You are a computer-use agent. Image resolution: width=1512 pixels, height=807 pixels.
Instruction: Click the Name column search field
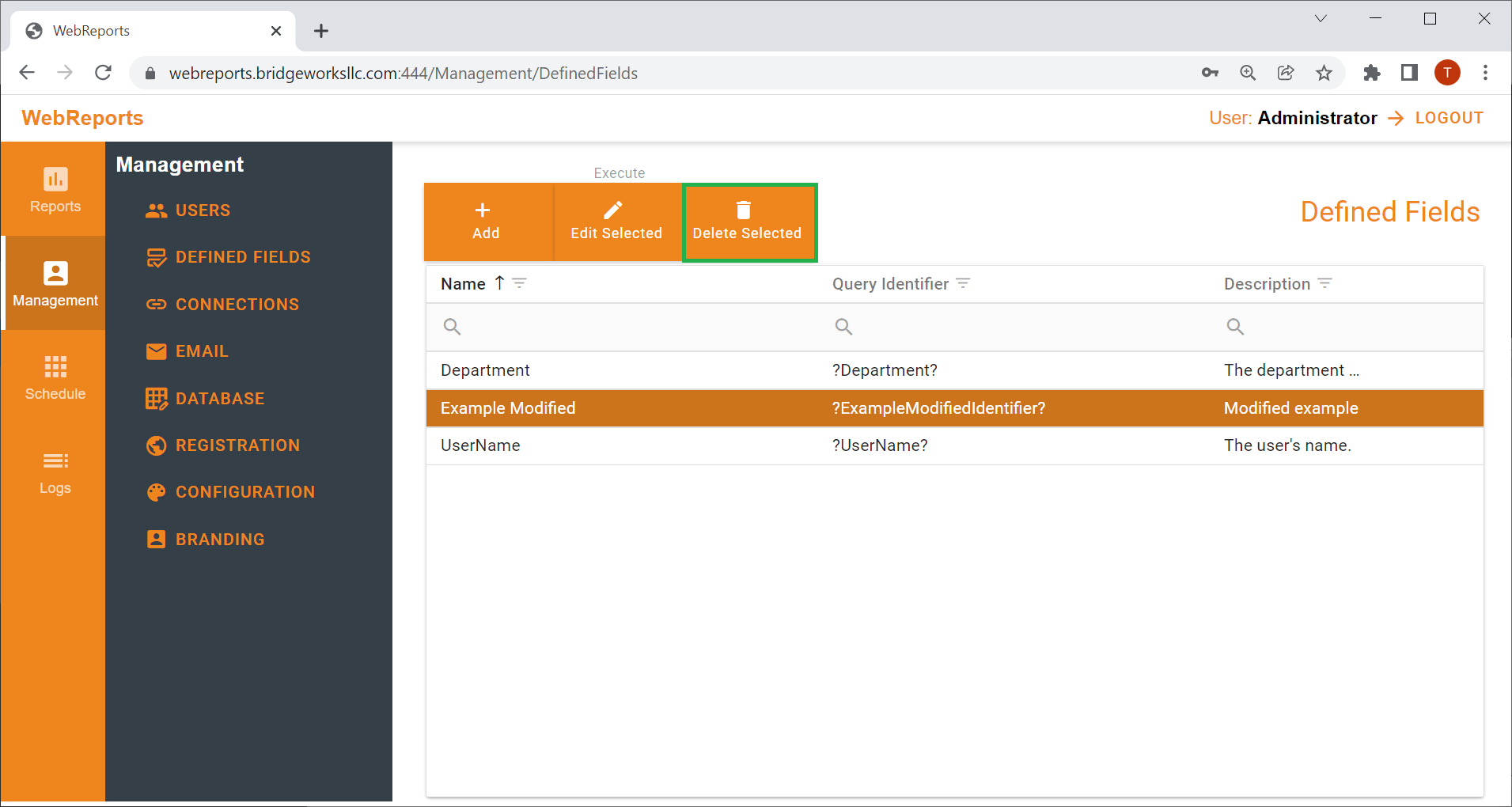[x=622, y=327]
